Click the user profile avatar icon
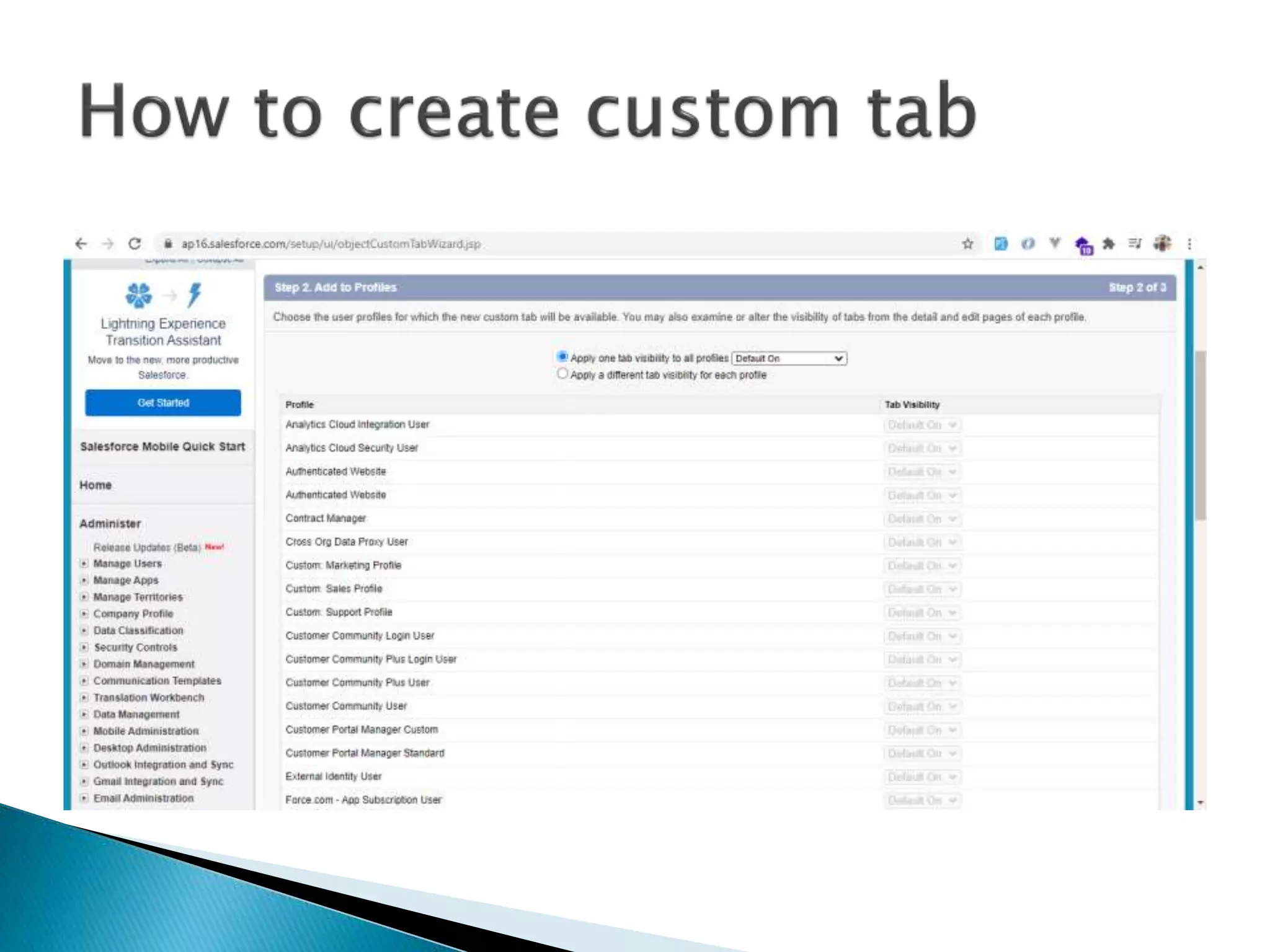The height and width of the screenshot is (952, 1270). point(1162,244)
